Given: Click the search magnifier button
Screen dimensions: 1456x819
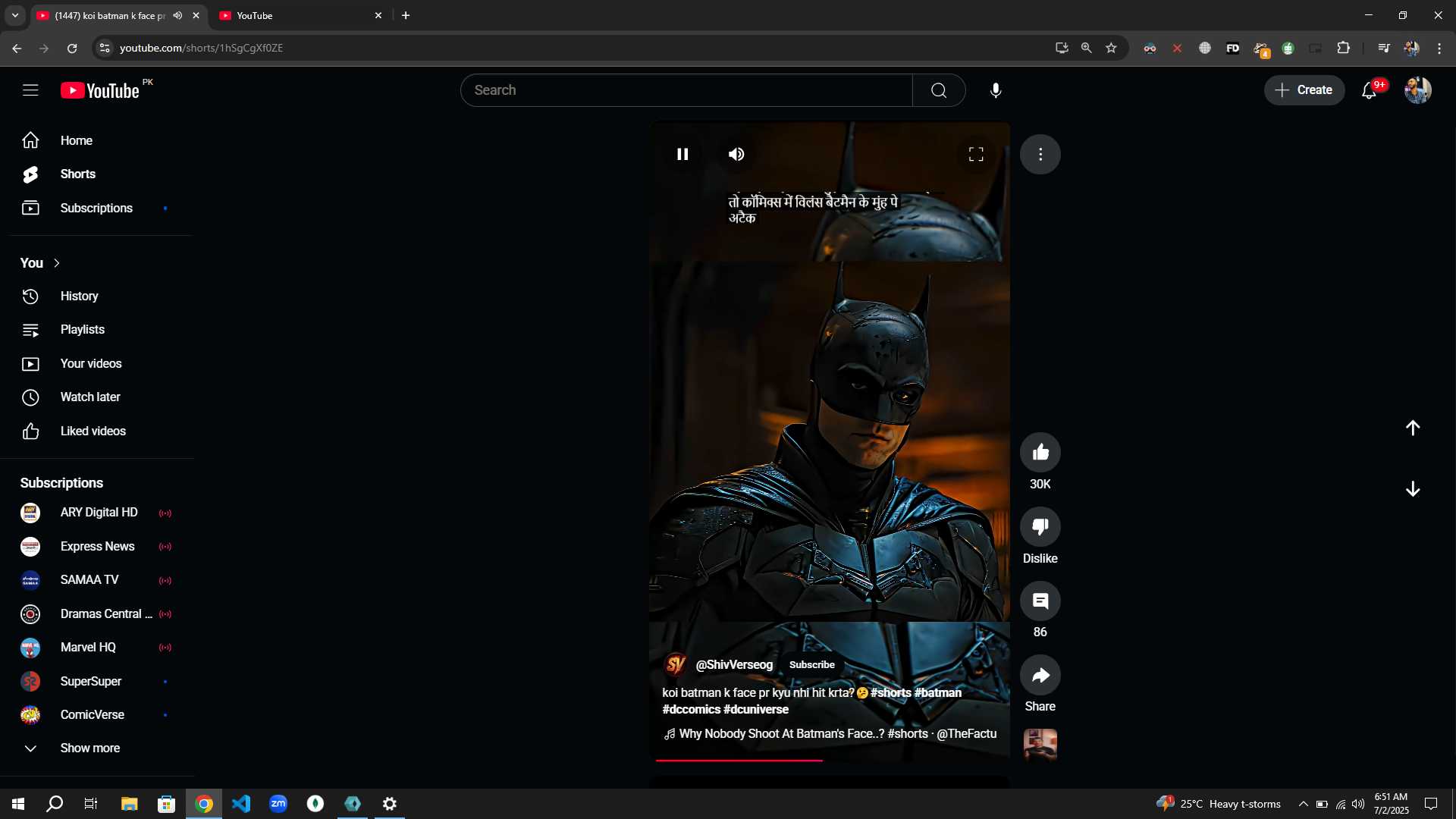Looking at the screenshot, I should coord(939,90).
